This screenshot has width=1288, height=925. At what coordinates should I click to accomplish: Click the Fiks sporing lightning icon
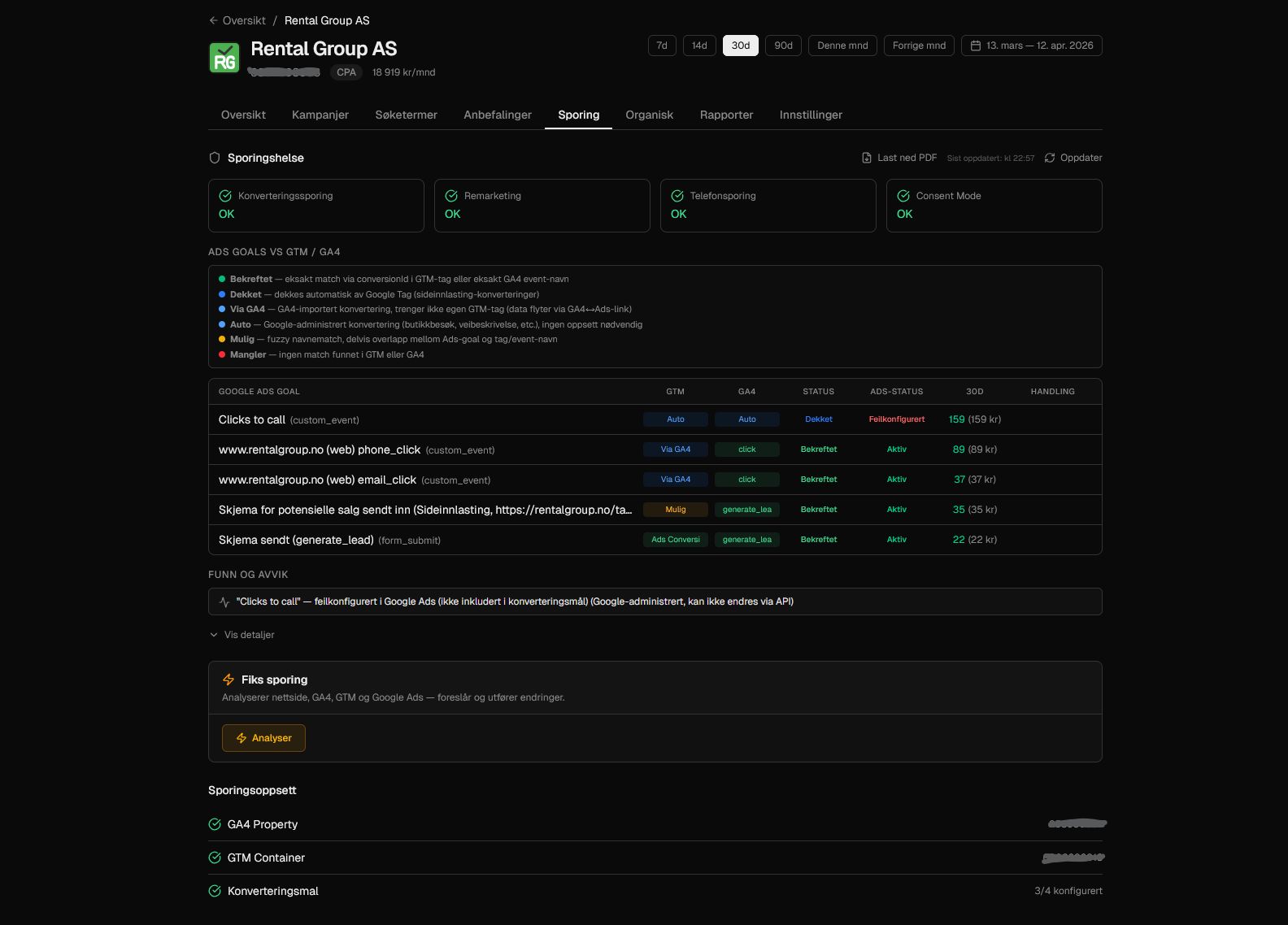point(228,680)
